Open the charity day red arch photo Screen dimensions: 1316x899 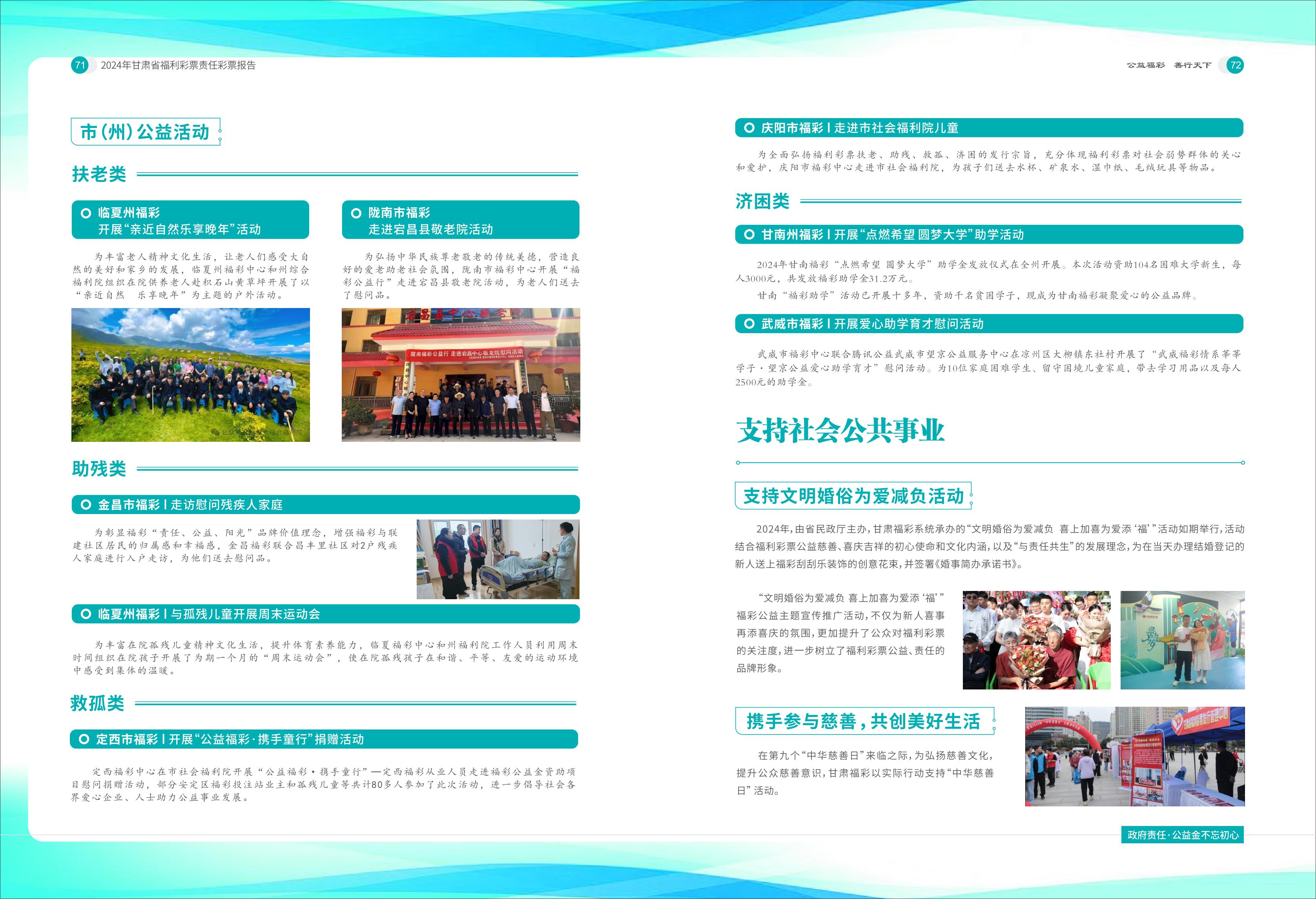(1134, 756)
